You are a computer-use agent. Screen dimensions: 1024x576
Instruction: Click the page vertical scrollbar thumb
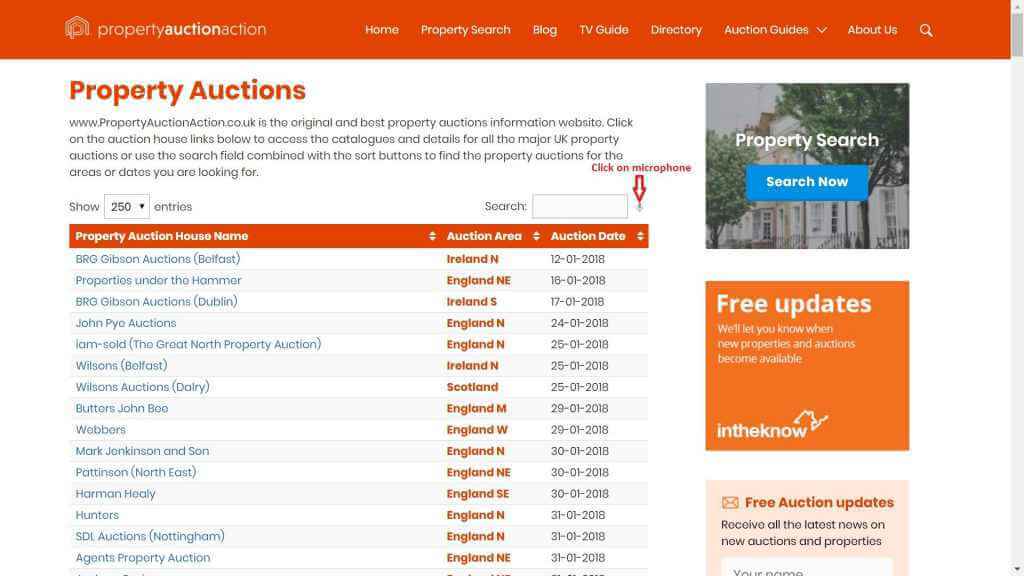(x=1017, y=34)
